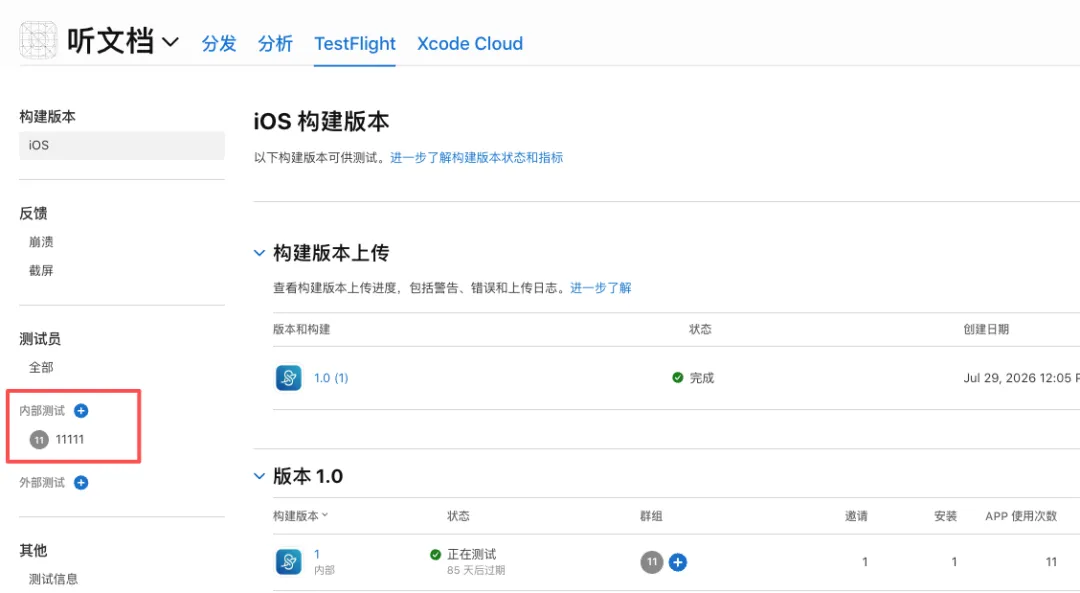Sort by the 构建版本 column dropdown
This screenshot has height=593, width=1080.
point(301,516)
